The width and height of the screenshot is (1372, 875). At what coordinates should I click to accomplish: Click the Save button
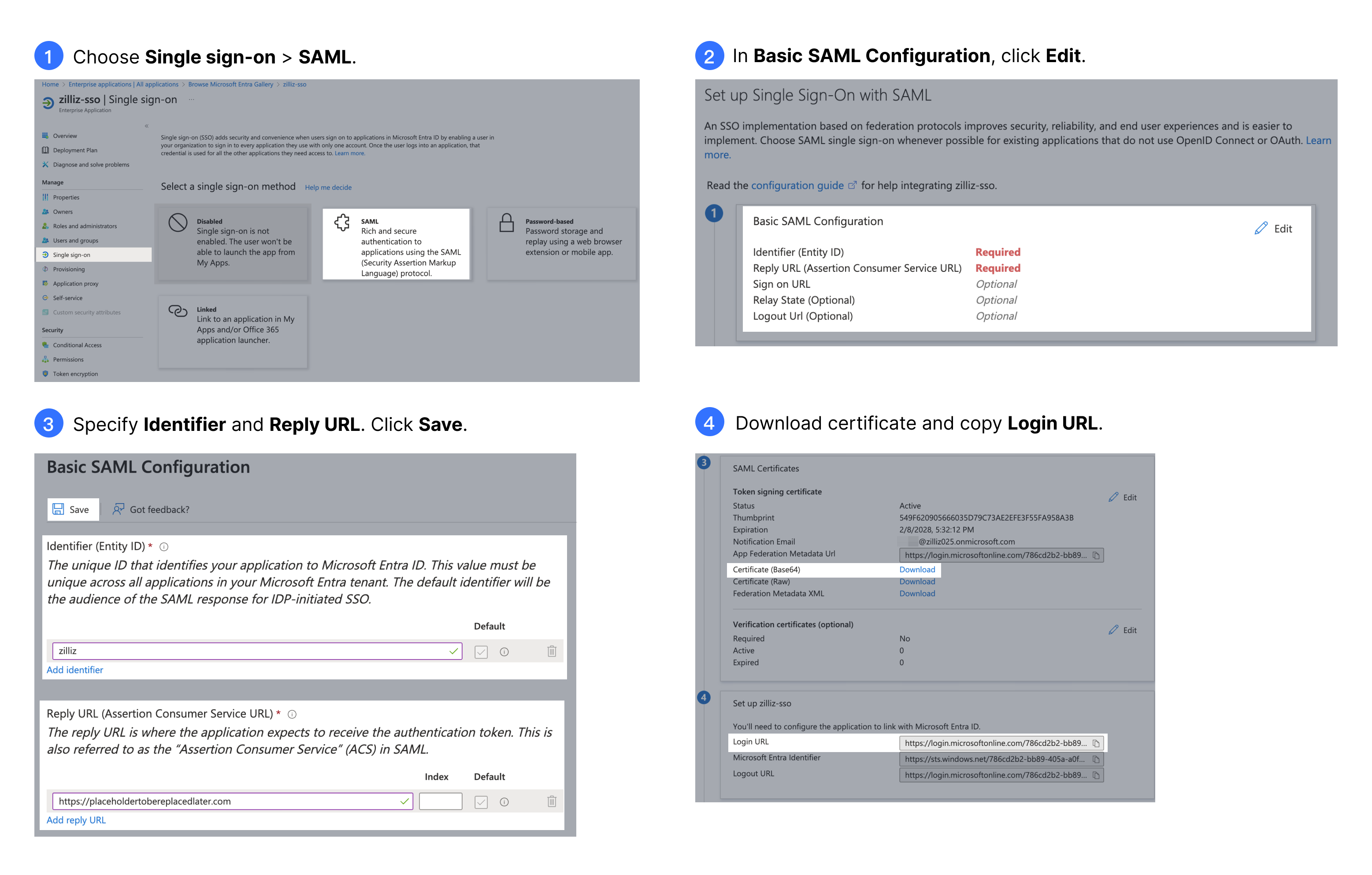pyautogui.click(x=73, y=509)
